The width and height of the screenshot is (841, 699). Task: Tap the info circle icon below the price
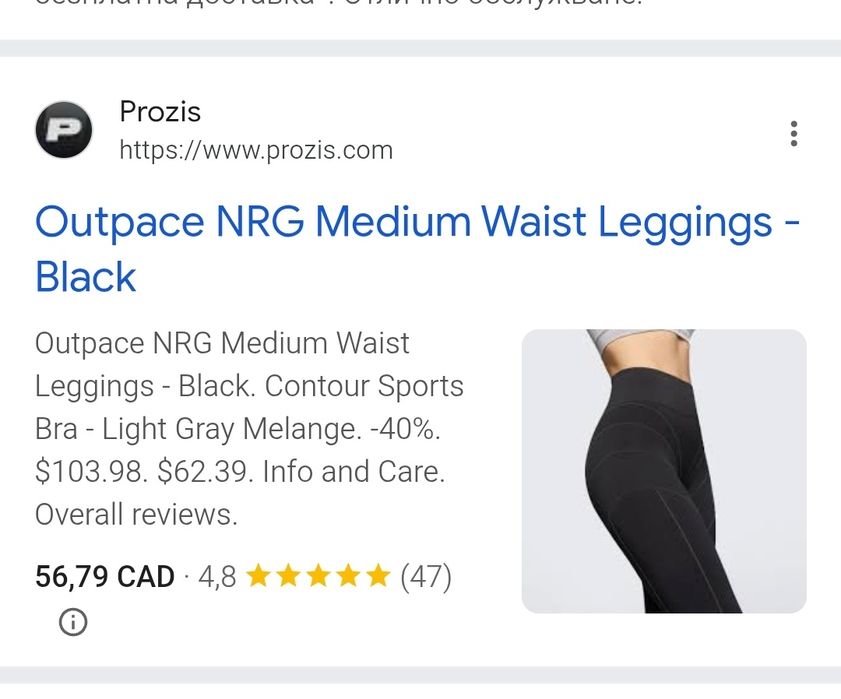[73, 622]
